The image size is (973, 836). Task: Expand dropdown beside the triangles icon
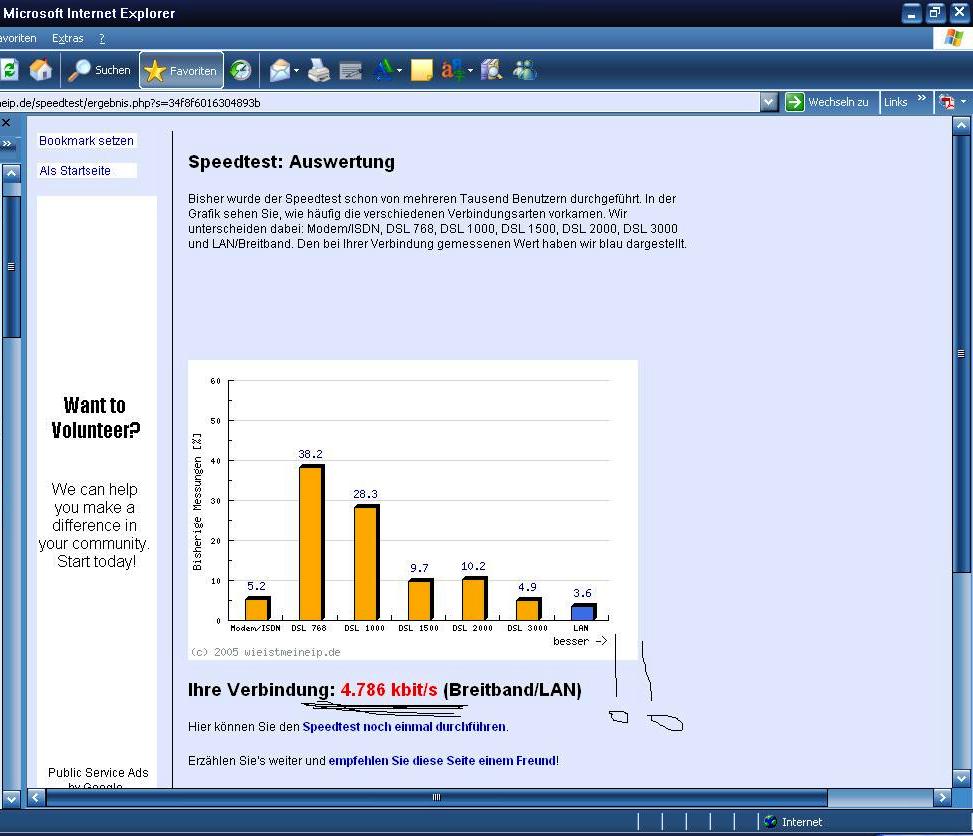(399, 71)
